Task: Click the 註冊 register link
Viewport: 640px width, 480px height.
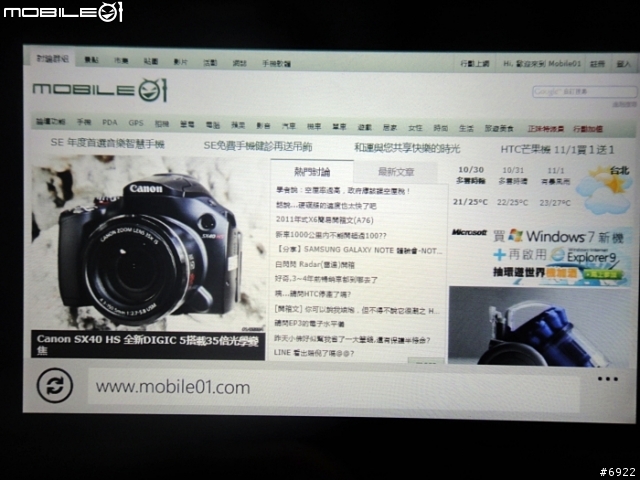Action: pyautogui.click(x=597, y=64)
